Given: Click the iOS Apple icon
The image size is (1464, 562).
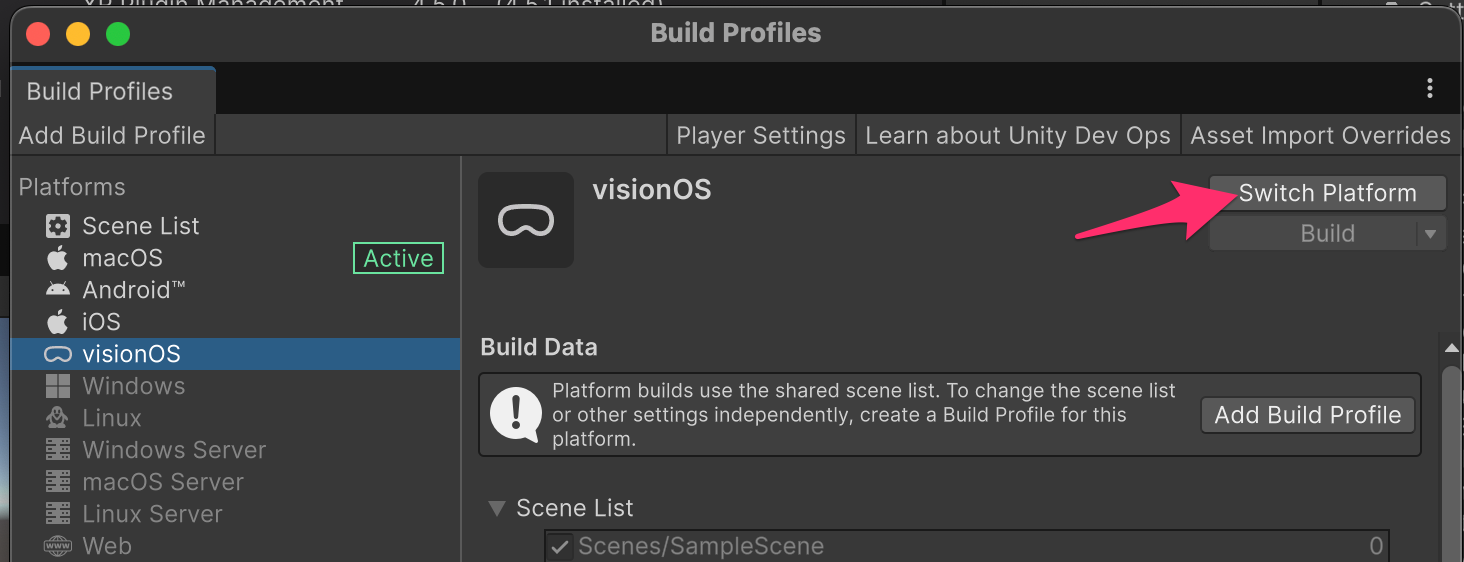Looking at the screenshot, I should click(58, 322).
